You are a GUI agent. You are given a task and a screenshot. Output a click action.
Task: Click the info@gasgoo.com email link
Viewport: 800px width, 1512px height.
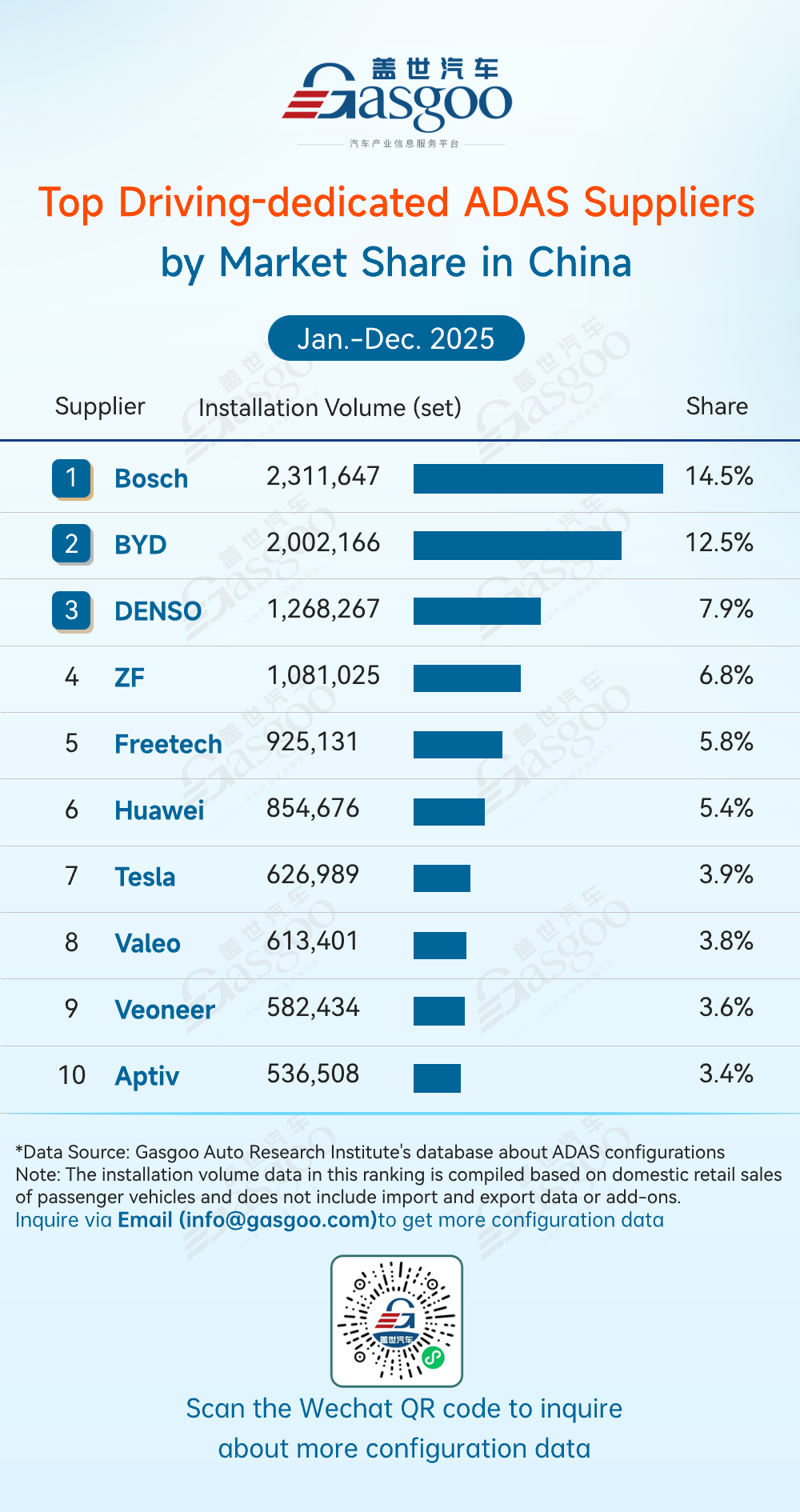tap(247, 1220)
